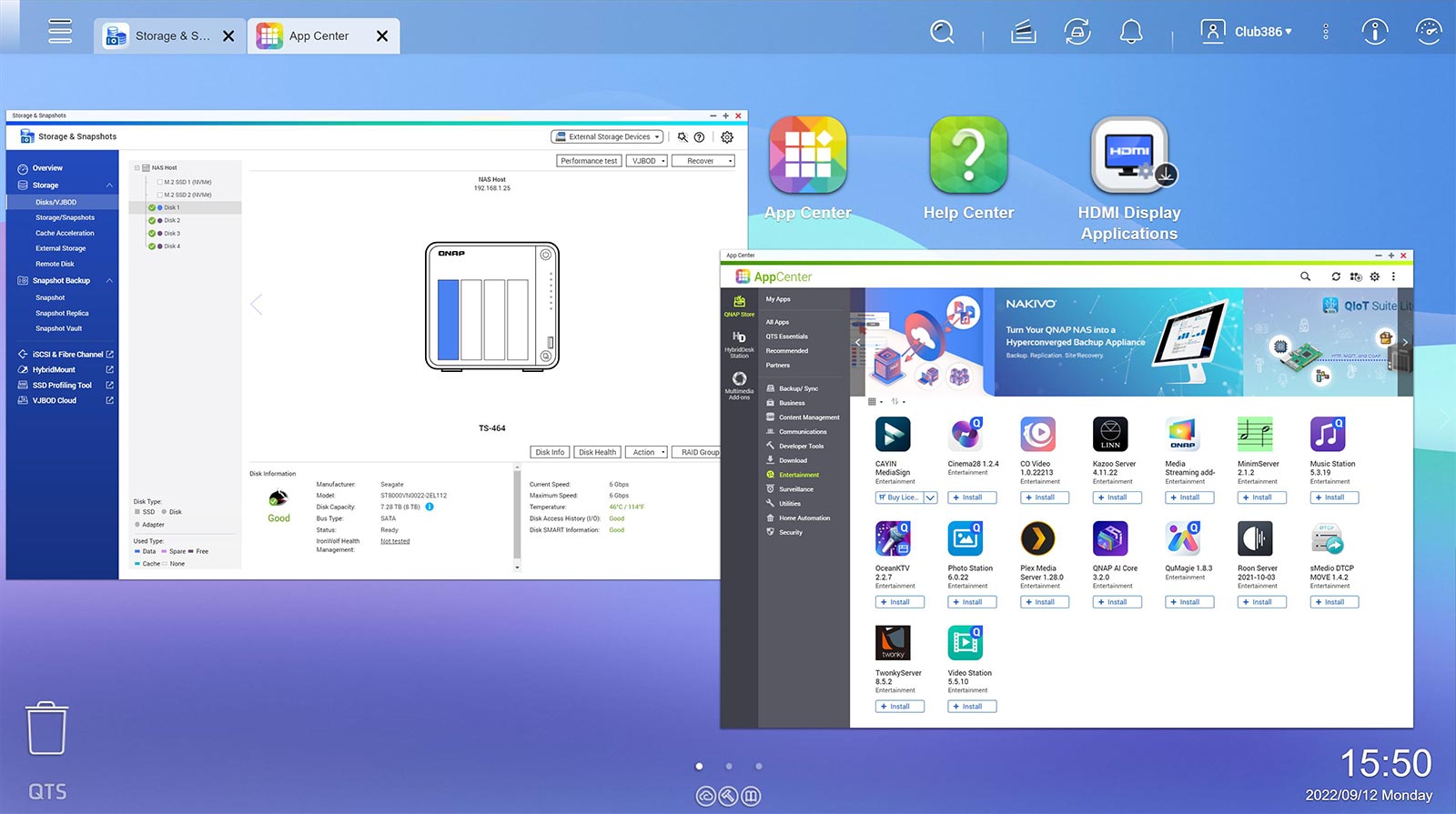Open Background Tasks icon in top bar
This screenshot has width=1456, height=814.
pyautogui.click(x=1024, y=33)
